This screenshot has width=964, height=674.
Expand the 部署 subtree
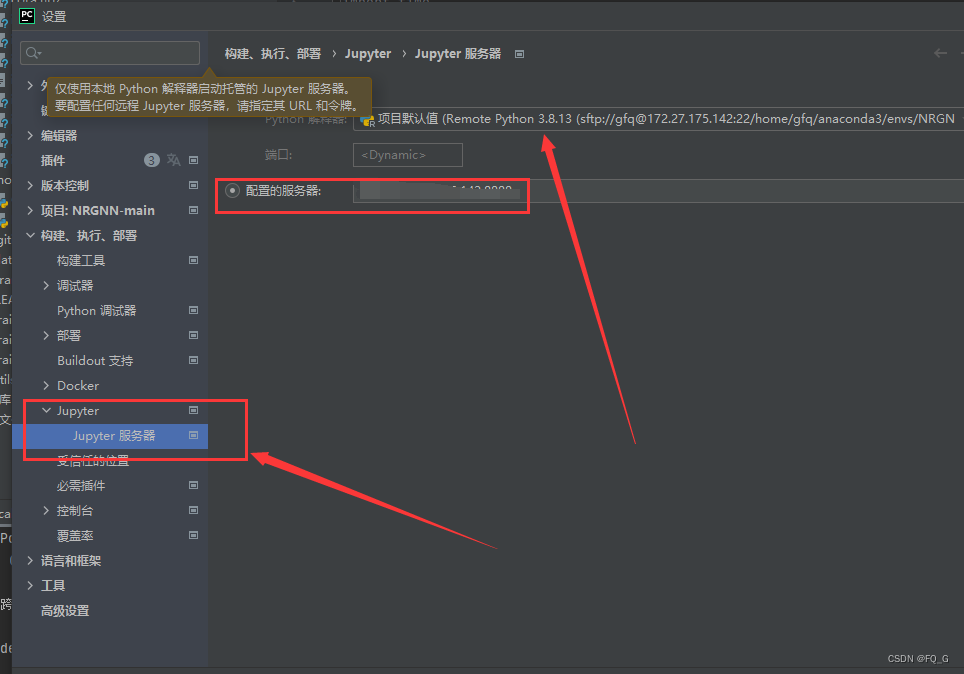point(46,335)
